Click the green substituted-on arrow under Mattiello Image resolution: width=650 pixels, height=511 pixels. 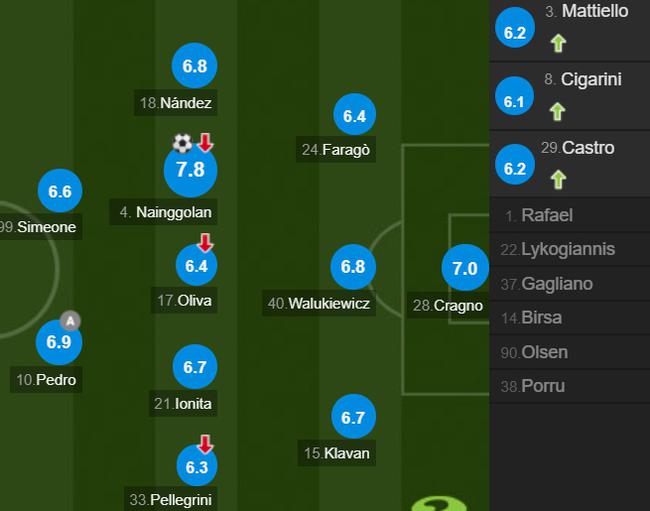point(558,43)
